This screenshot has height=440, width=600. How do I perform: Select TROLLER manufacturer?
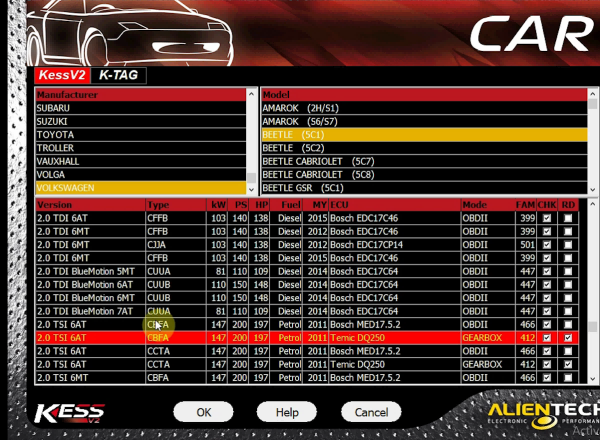[x=141, y=148]
